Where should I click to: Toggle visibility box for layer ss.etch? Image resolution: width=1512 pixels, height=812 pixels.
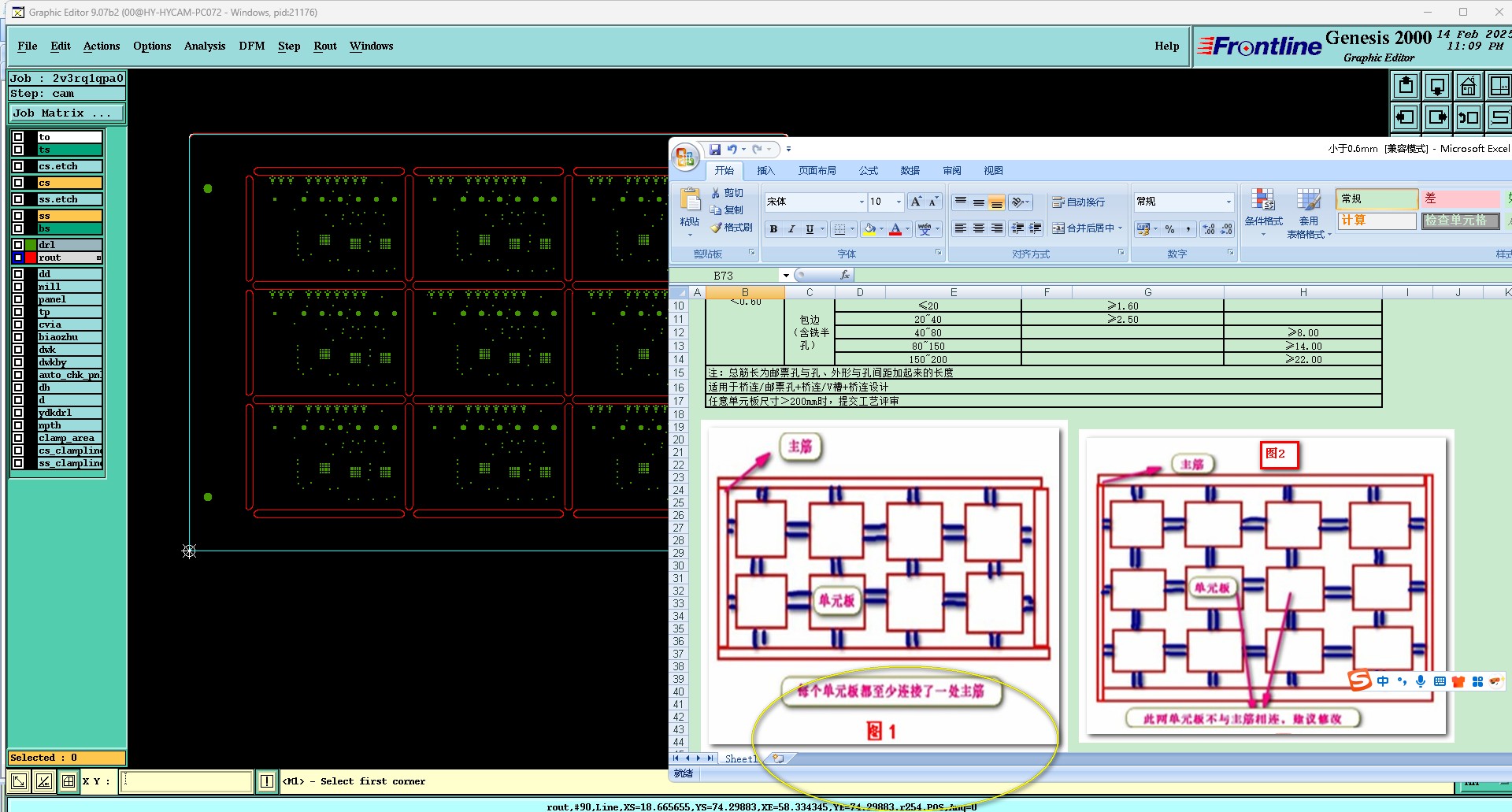click(18, 199)
